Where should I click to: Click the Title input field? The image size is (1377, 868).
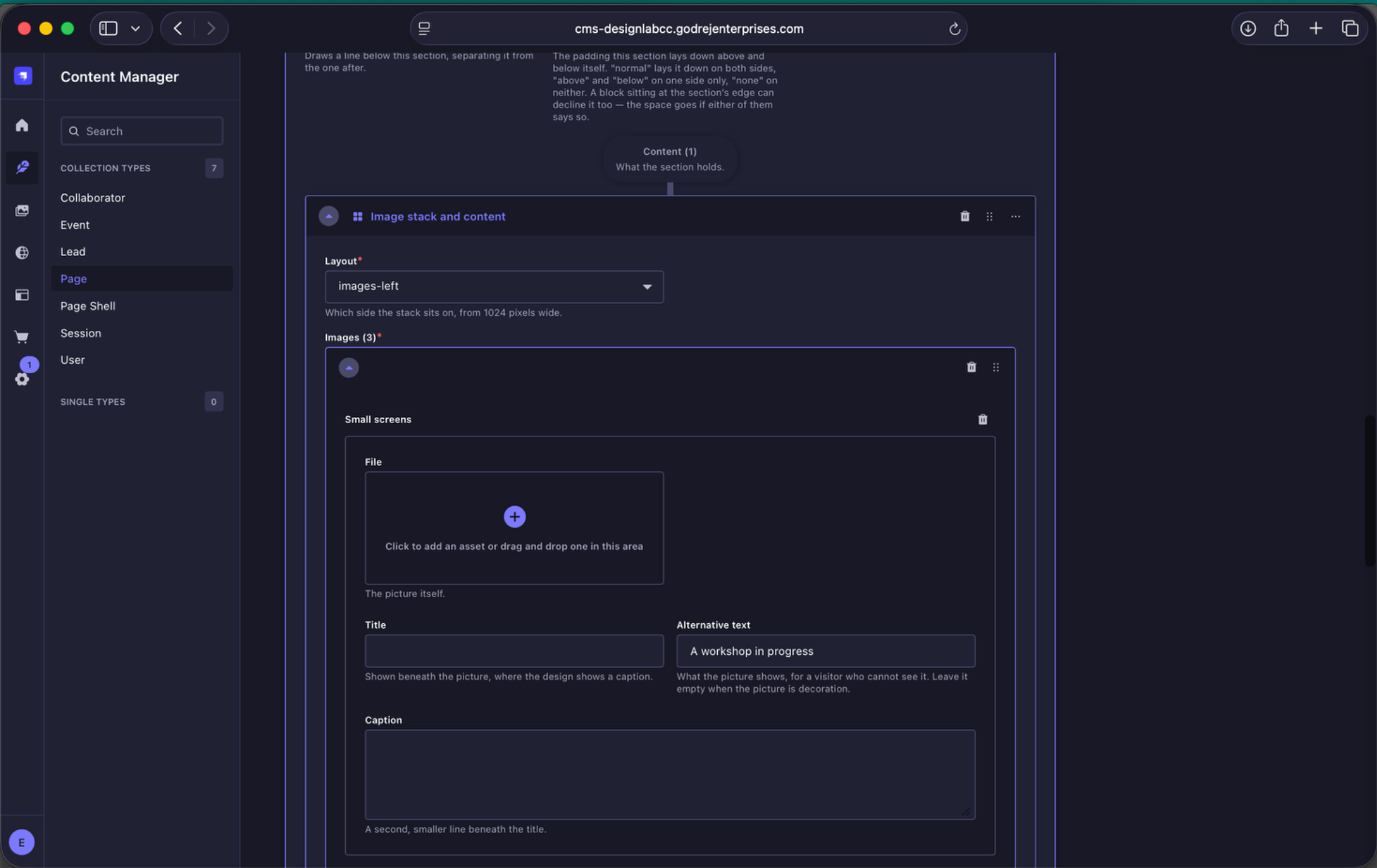click(515, 651)
